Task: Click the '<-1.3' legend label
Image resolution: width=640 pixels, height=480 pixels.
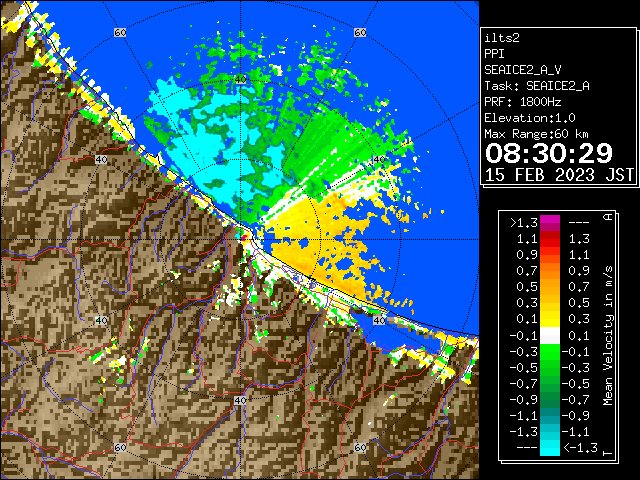Action: (580, 448)
